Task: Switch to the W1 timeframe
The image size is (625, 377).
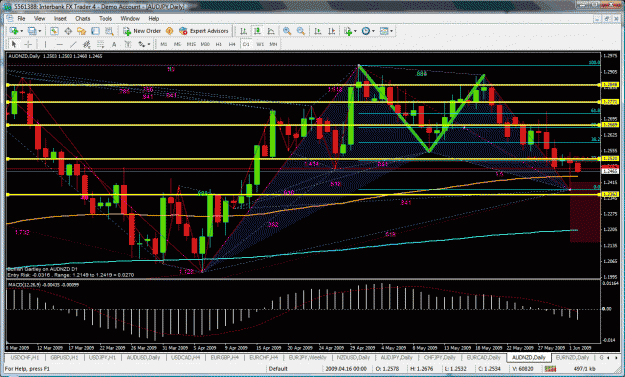Action: (x=260, y=44)
